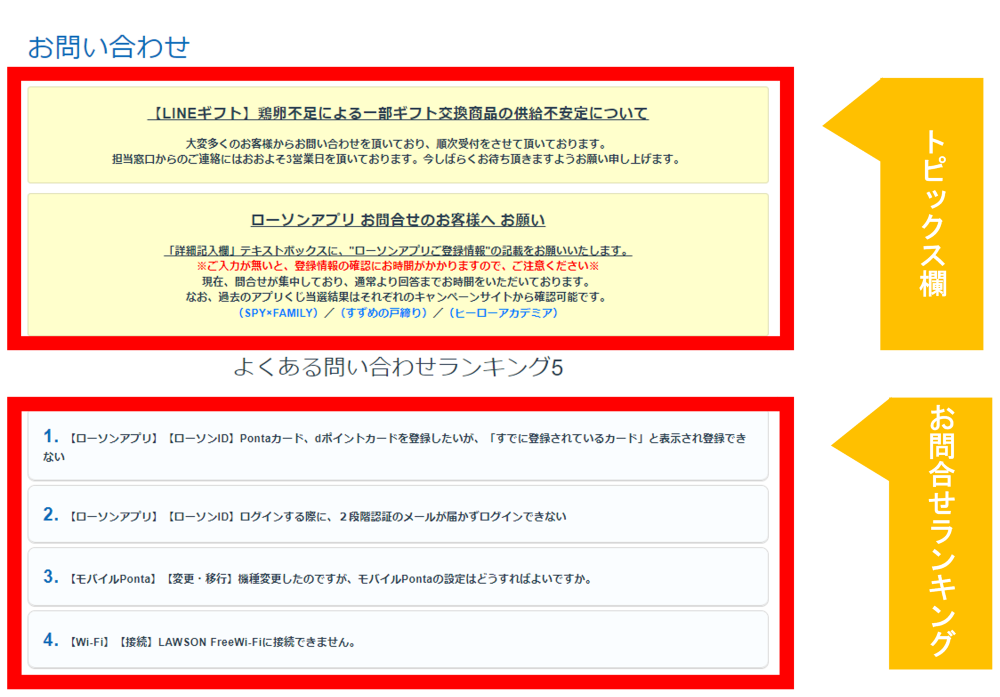
Task: Open the すずめの戸締り campaign link
Action: [x=383, y=313]
